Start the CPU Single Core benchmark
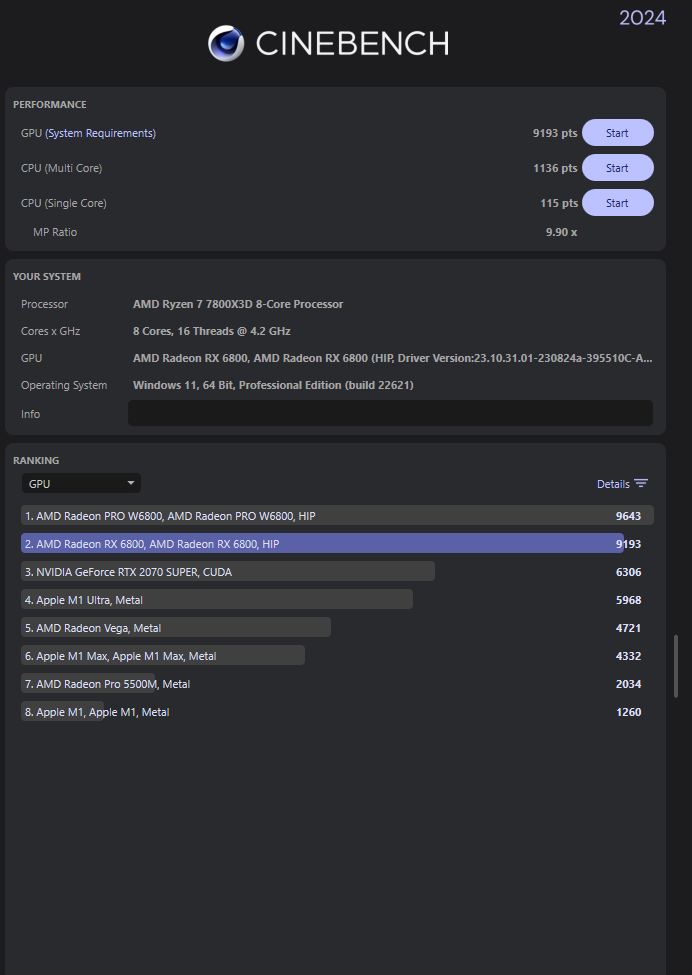This screenshot has height=975, width=692. [617, 203]
